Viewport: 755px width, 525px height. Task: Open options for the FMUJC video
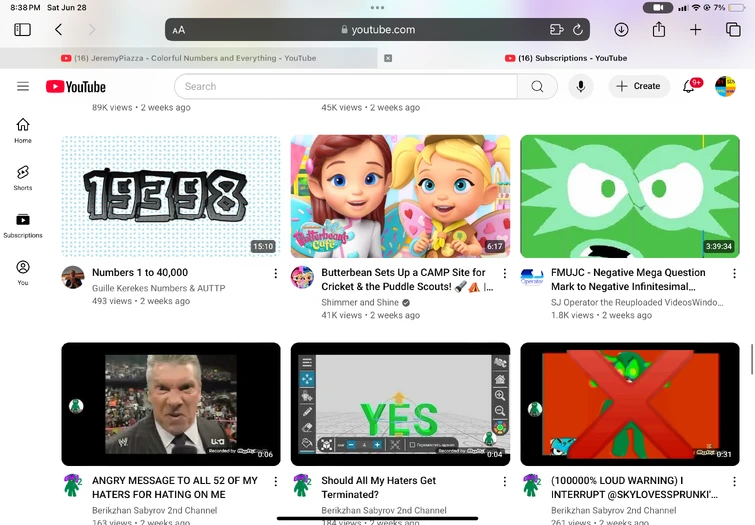(x=734, y=274)
